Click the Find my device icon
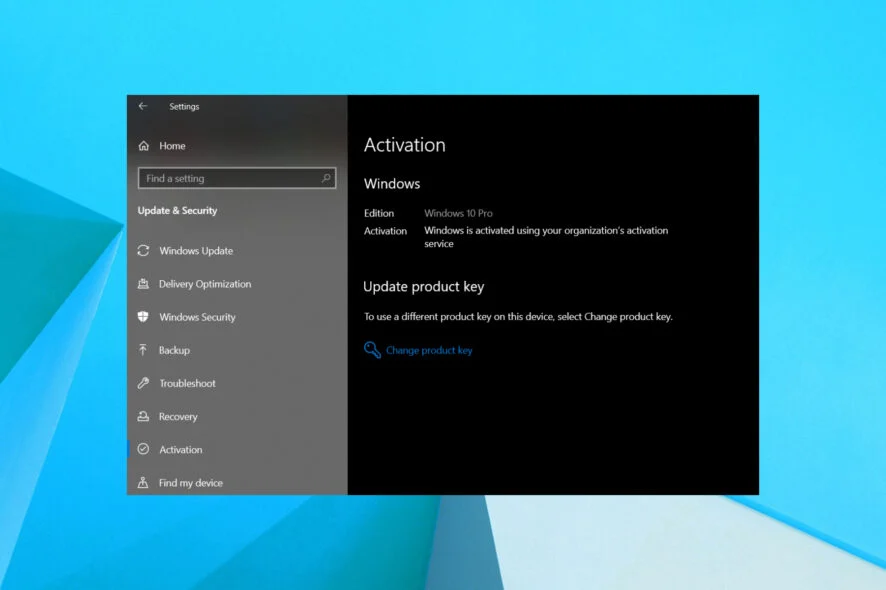 click(x=143, y=483)
